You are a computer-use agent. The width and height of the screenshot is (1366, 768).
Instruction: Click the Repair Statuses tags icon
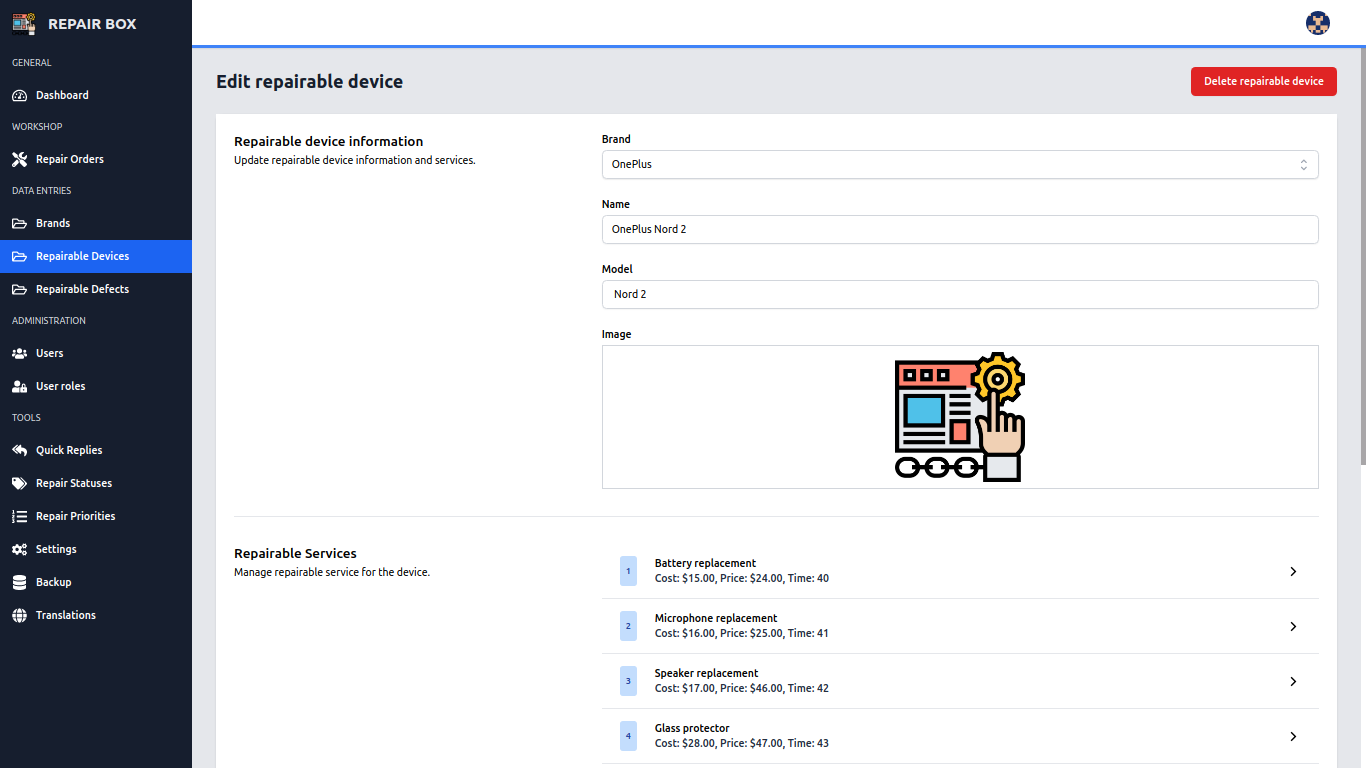[x=19, y=484]
